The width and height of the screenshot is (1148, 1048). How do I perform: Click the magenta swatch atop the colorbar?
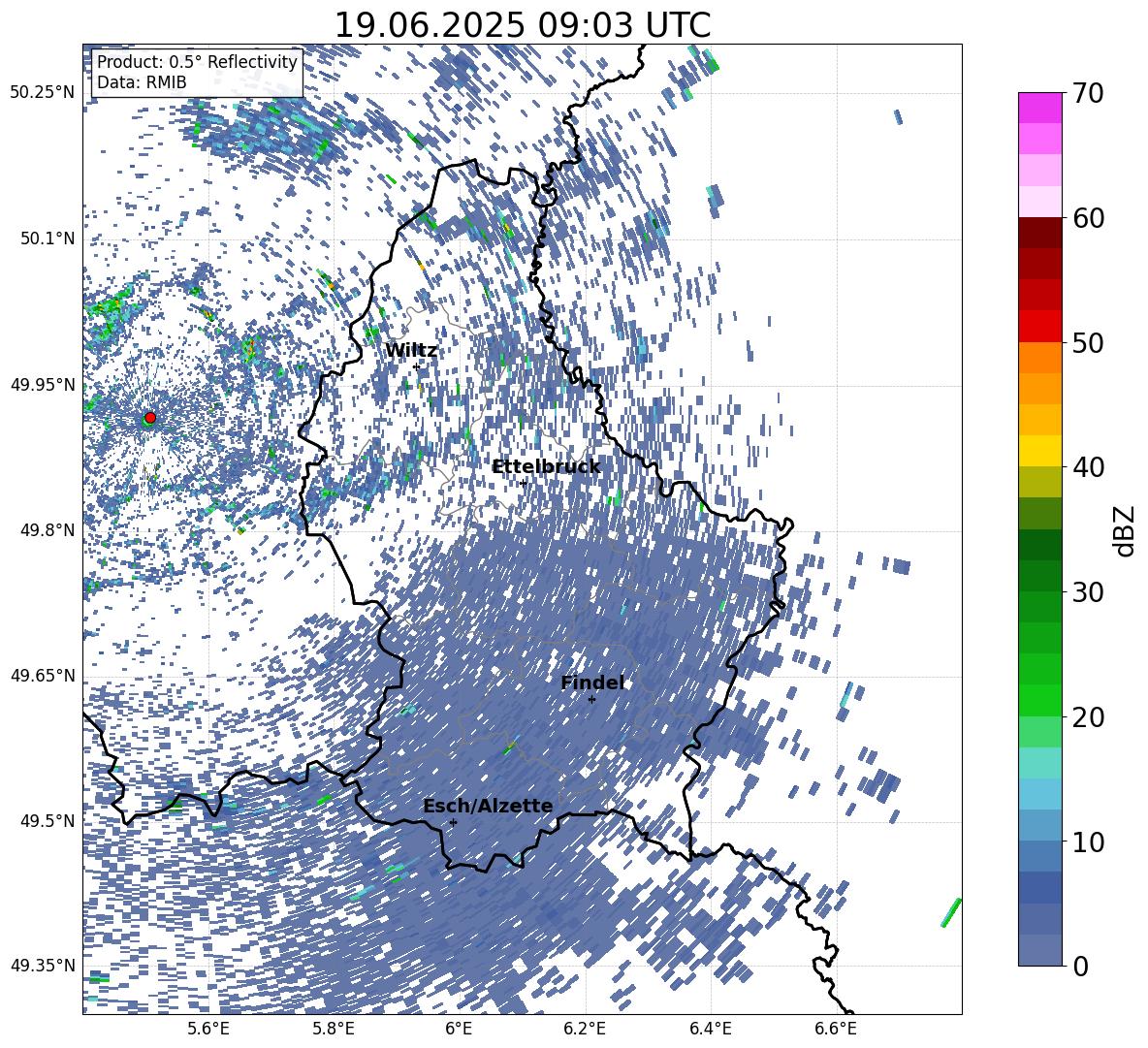[1039, 108]
